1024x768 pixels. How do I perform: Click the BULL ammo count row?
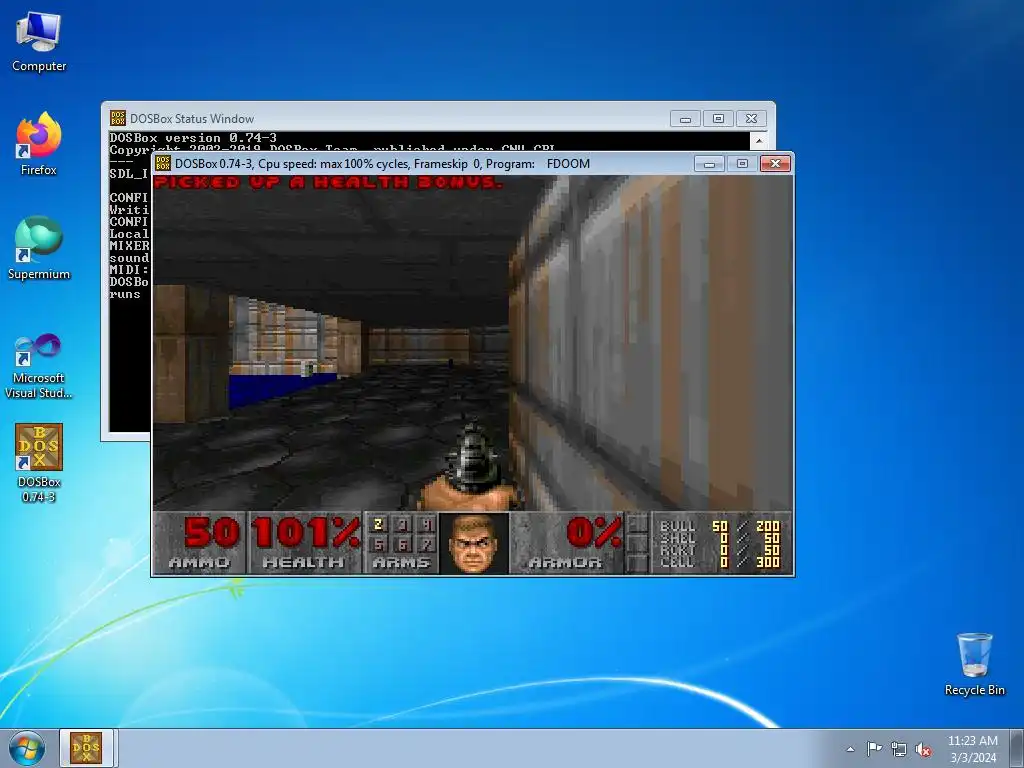[x=720, y=525]
